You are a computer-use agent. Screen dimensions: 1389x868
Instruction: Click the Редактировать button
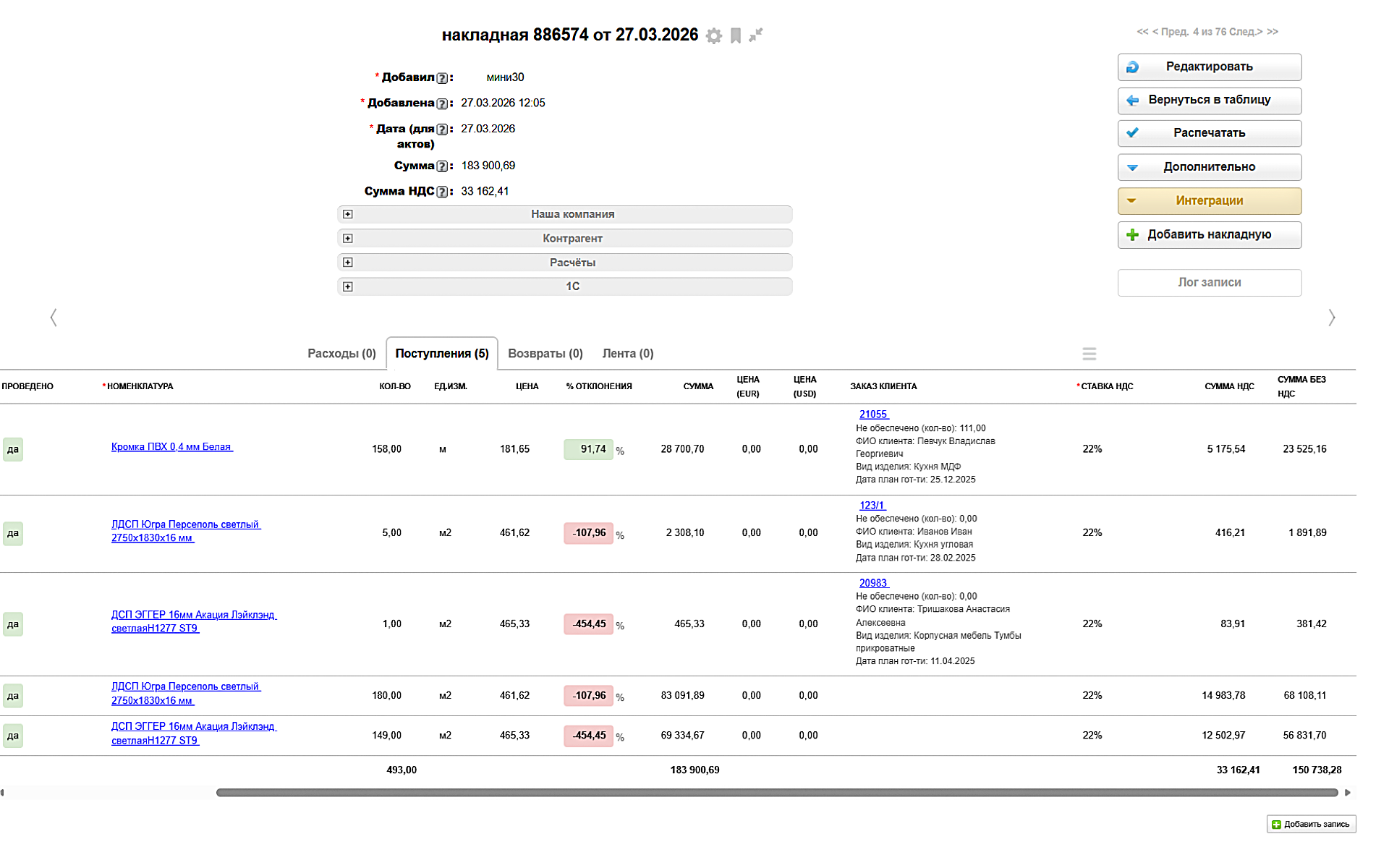tap(1209, 67)
